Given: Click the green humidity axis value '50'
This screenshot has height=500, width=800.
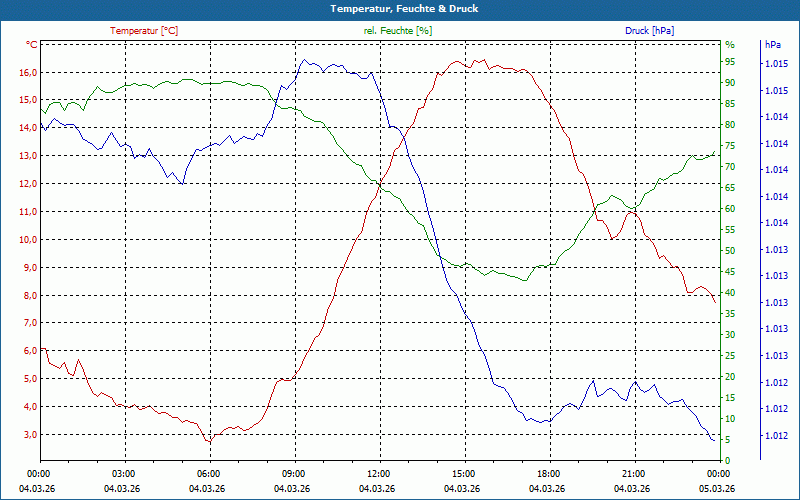Looking at the screenshot, I should [730, 251].
